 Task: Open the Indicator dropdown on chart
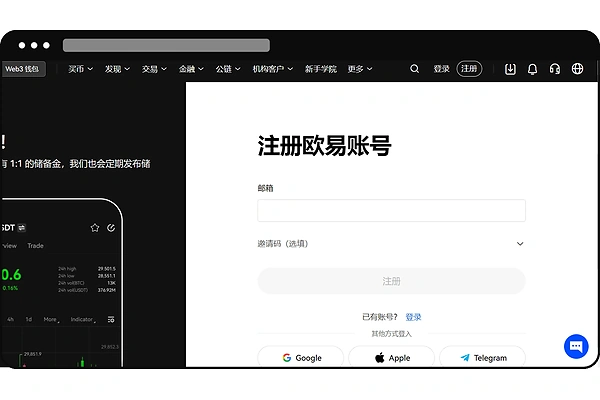tap(83, 319)
